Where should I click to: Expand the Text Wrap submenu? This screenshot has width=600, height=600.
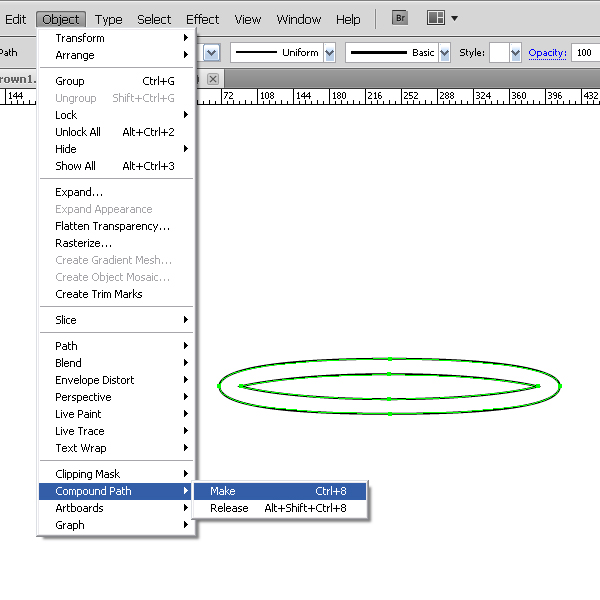(x=116, y=448)
